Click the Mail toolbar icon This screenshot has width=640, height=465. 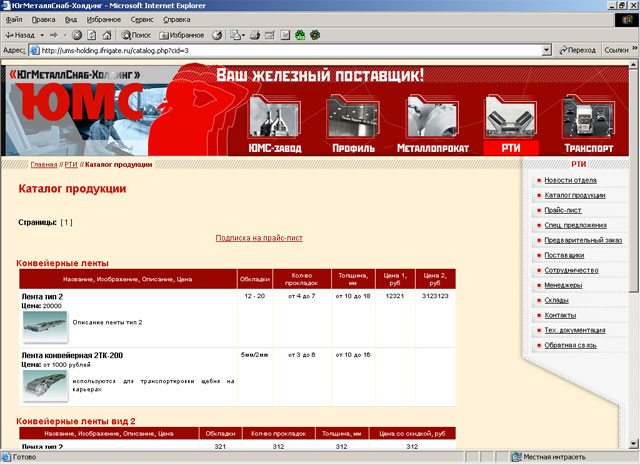click(236, 35)
